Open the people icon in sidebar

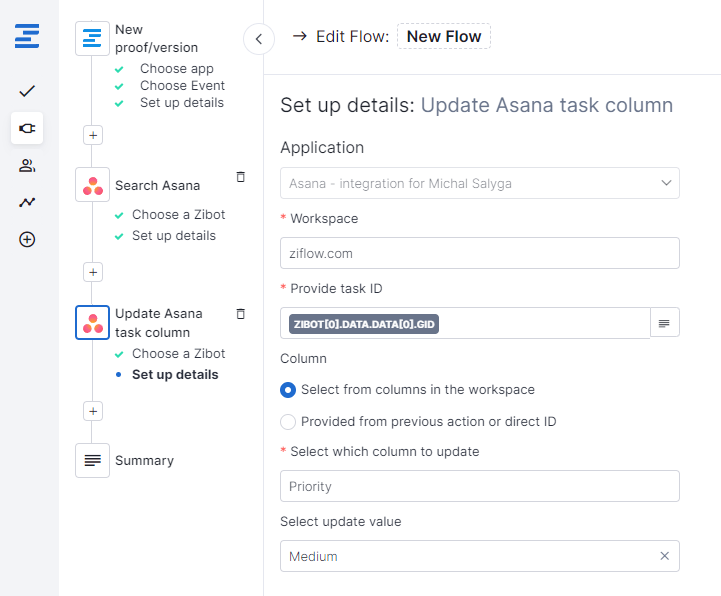(27, 165)
